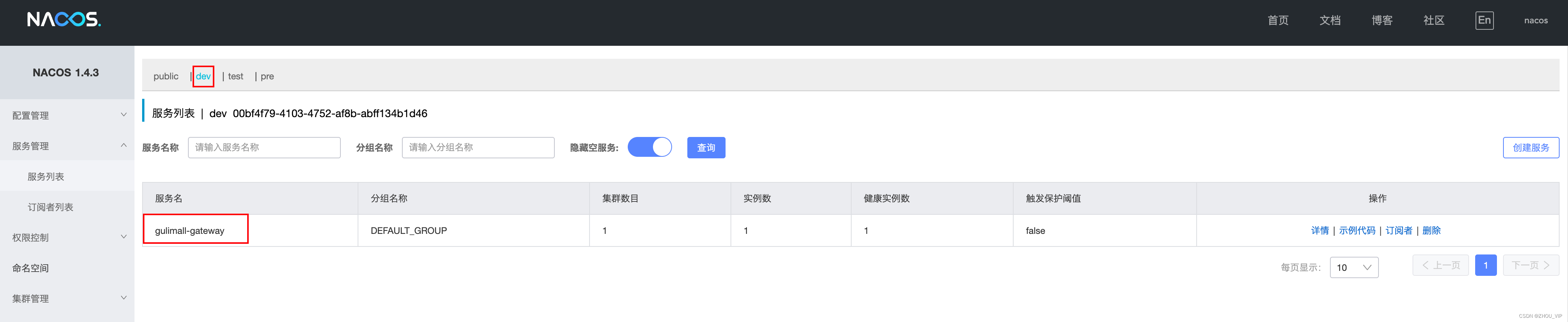Open 示例代码 for gulimall-gateway
The width and height of the screenshot is (1568, 322).
coord(1357,230)
